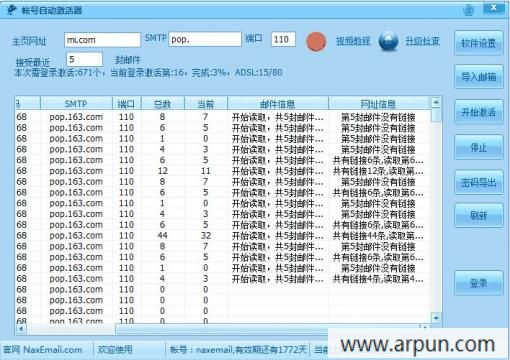Click the red video tutorial circle icon

pos(316,41)
